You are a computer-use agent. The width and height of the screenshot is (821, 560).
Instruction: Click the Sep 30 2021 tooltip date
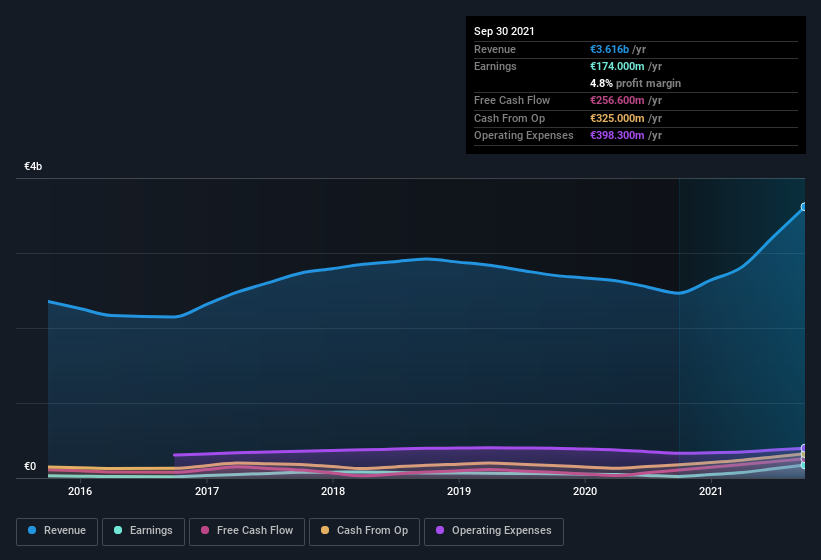point(504,31)
